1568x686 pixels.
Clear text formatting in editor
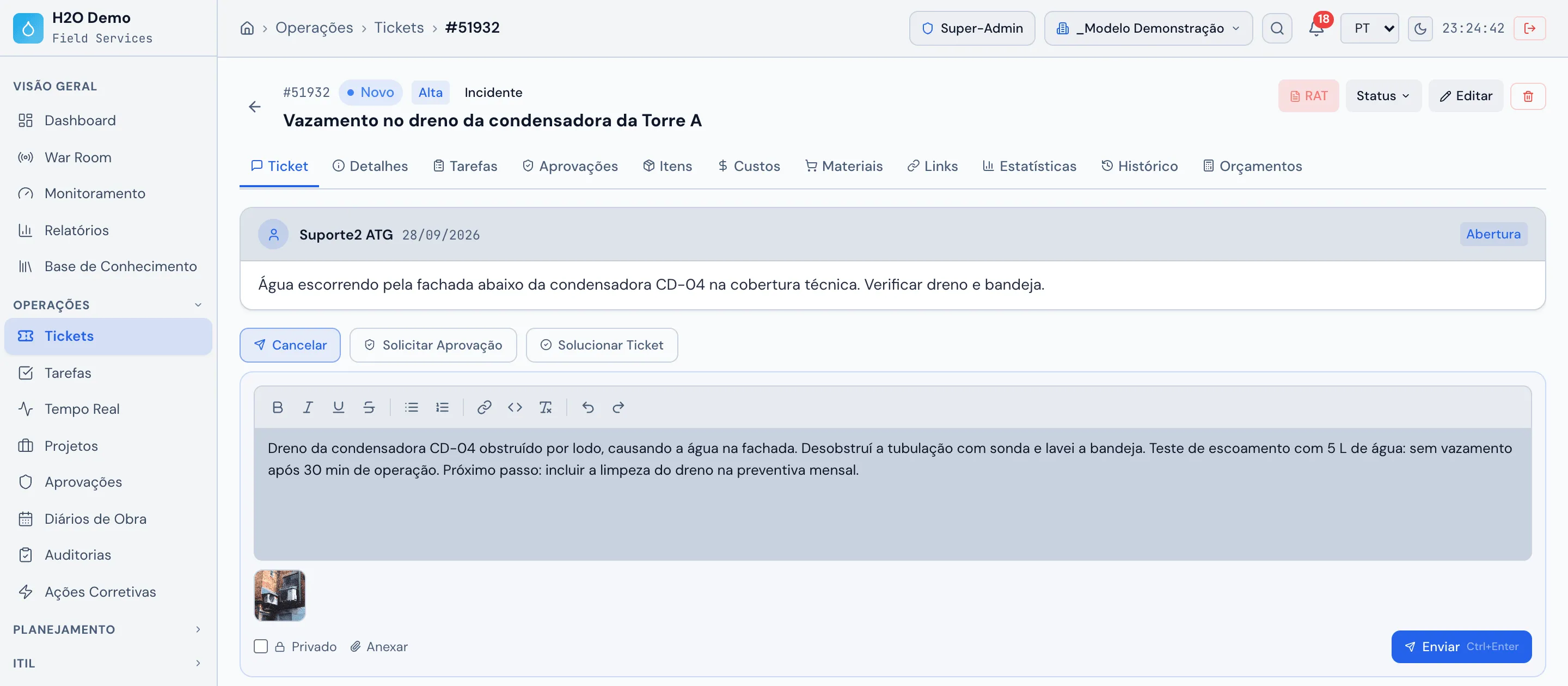(546, 407)
